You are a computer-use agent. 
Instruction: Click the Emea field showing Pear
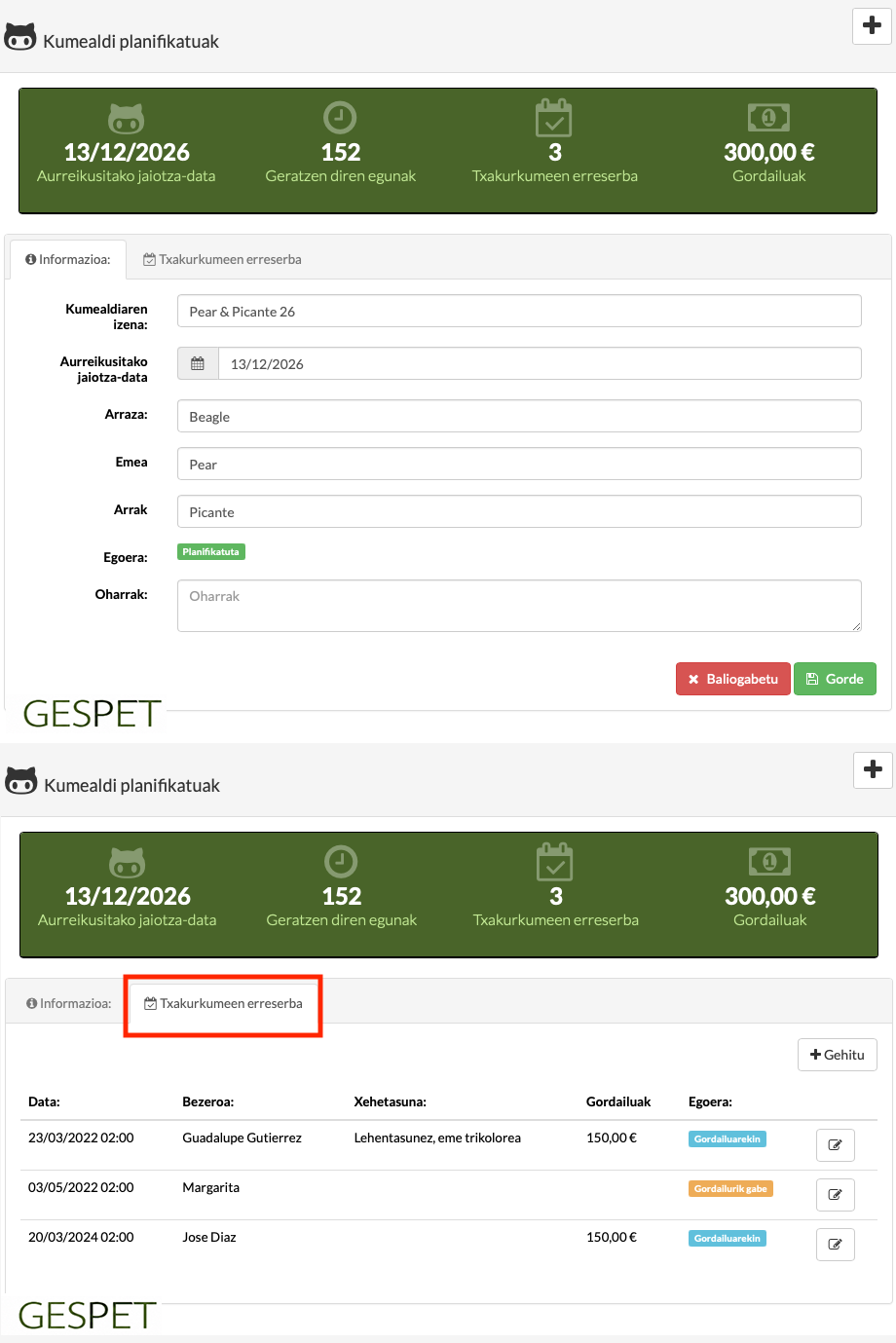point(519,464)
